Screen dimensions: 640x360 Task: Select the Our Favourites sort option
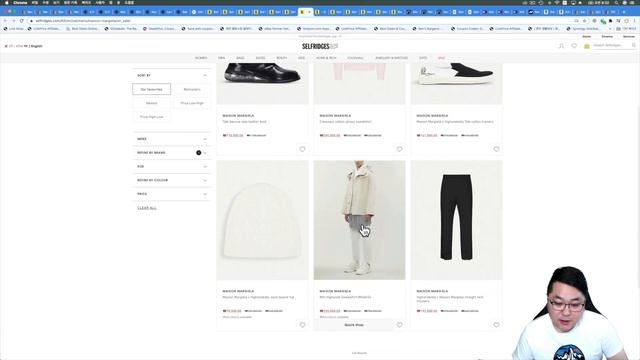[151, 89]
